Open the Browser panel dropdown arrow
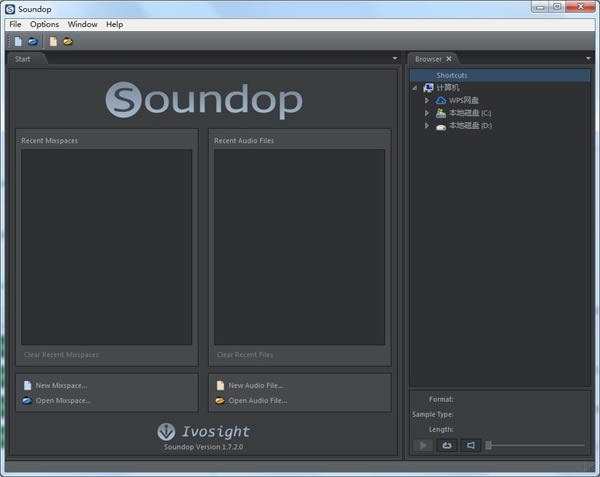Viewport: 600px width, 477px height. (x=588, y=59)
